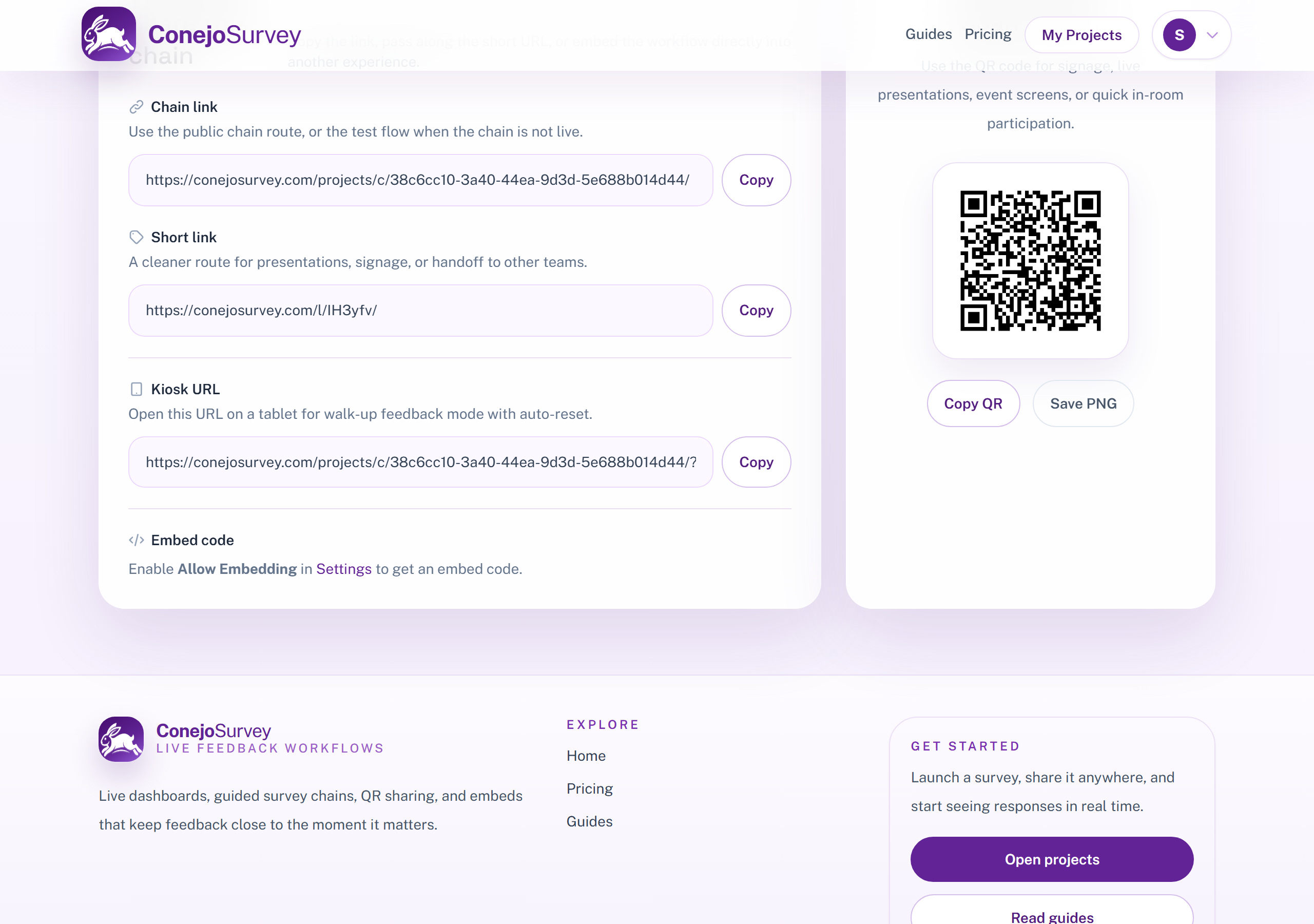Open Pricing from the top navigation
Image resolution: width=1314 pixels, height=924 pixels.
988,34
